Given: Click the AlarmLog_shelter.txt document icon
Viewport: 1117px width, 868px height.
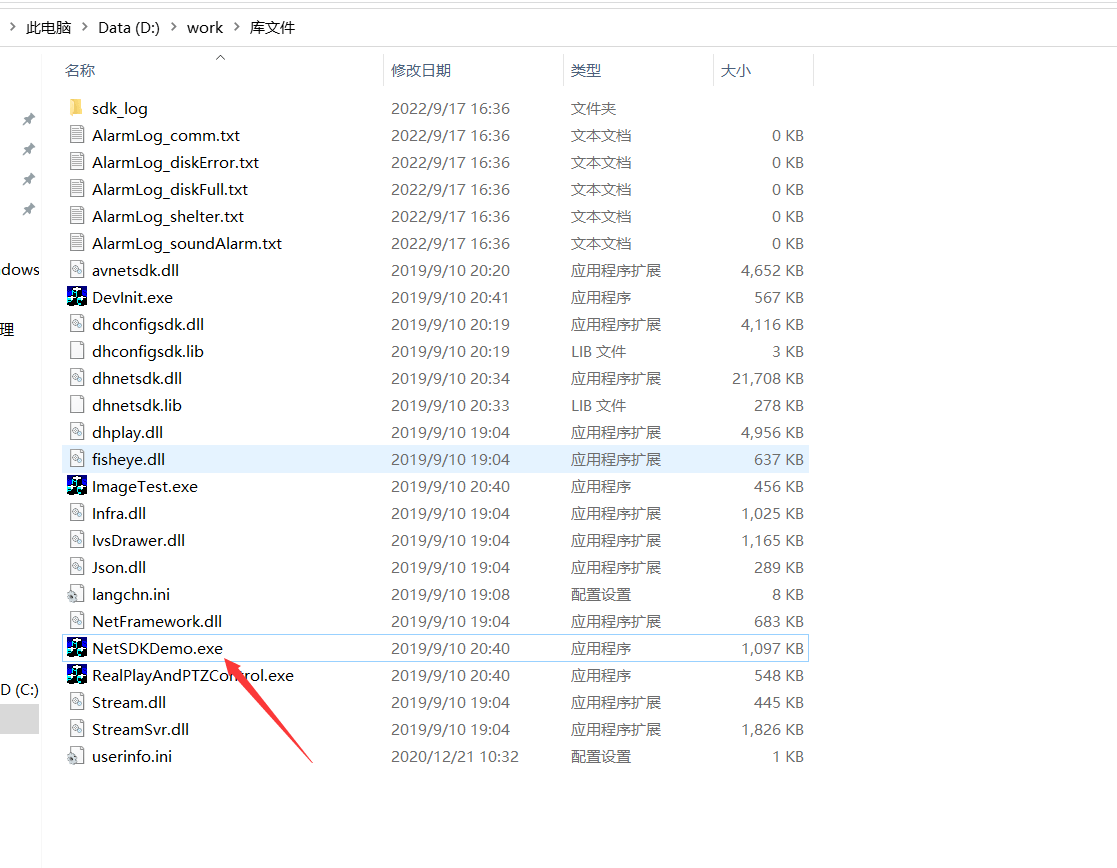Looking at the screenshot, I should tap(77, 216).
